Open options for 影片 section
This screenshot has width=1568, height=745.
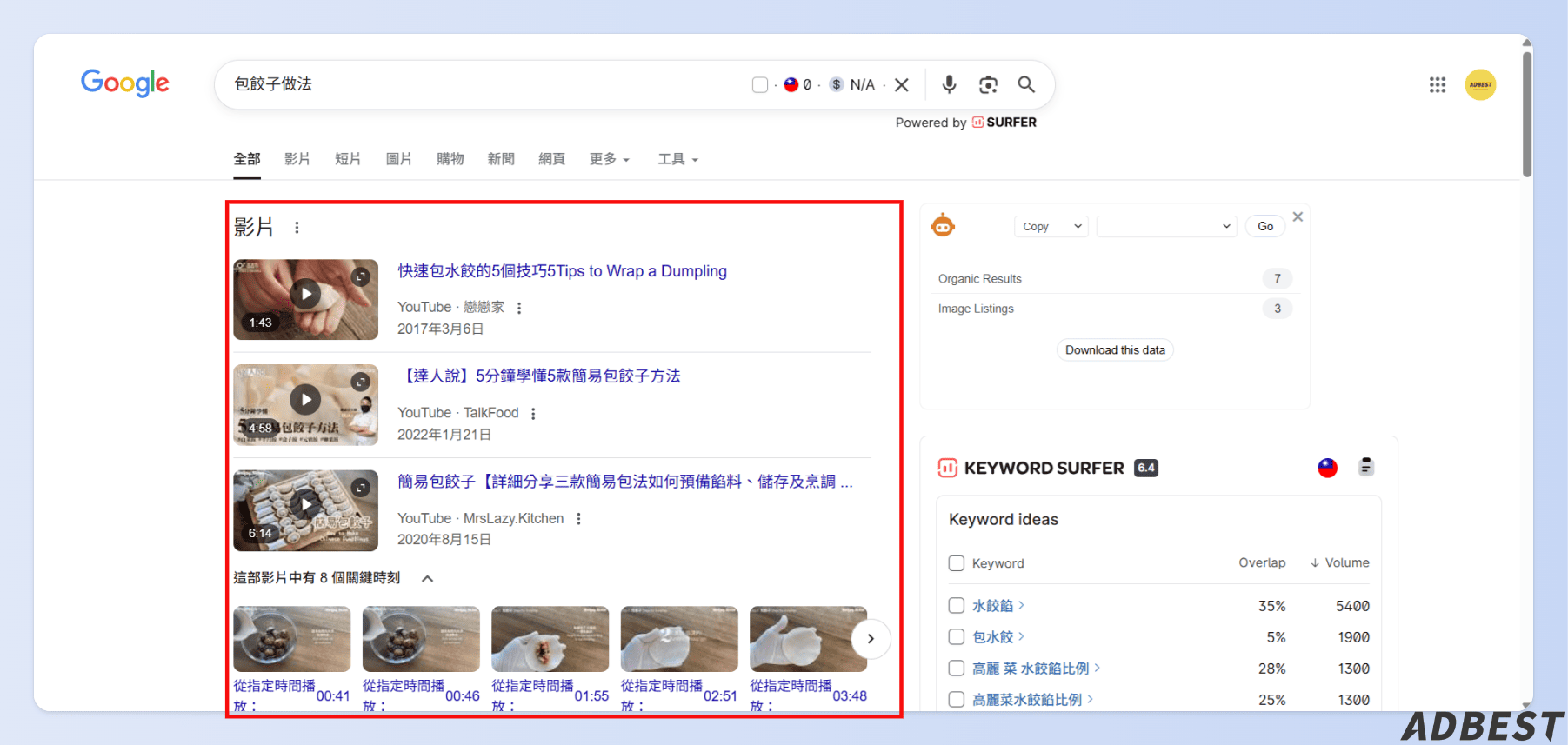pyautogui.click(x=297, y=228)
